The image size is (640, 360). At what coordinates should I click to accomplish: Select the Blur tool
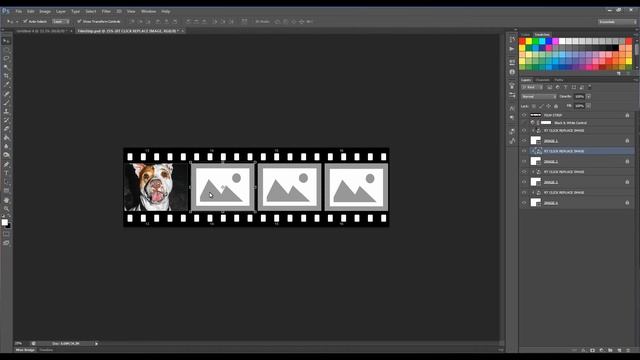[x=6, y=147]
